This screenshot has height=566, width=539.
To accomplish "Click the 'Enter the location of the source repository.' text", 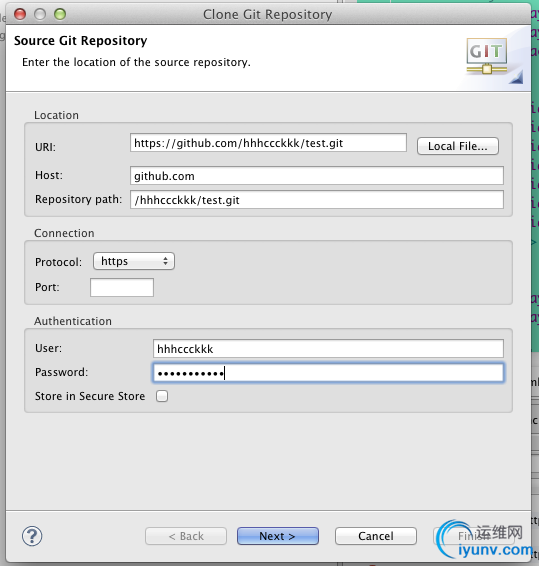I will coord(136,62).
